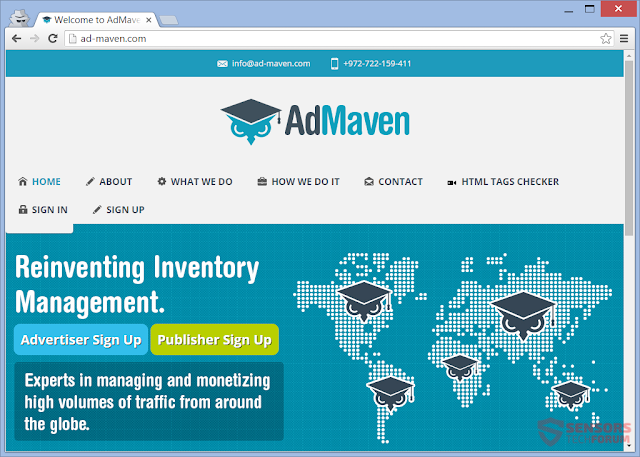Click the owl icon over North America

click(364, 302)
